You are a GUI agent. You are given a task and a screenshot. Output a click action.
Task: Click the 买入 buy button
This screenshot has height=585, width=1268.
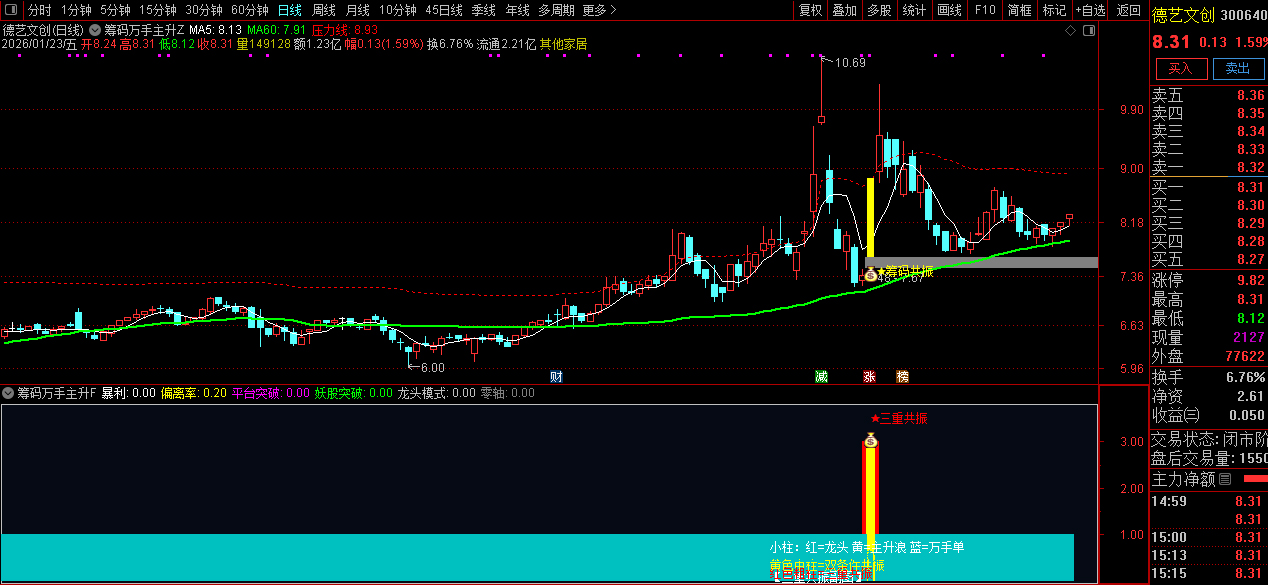tap(1181, 69)
